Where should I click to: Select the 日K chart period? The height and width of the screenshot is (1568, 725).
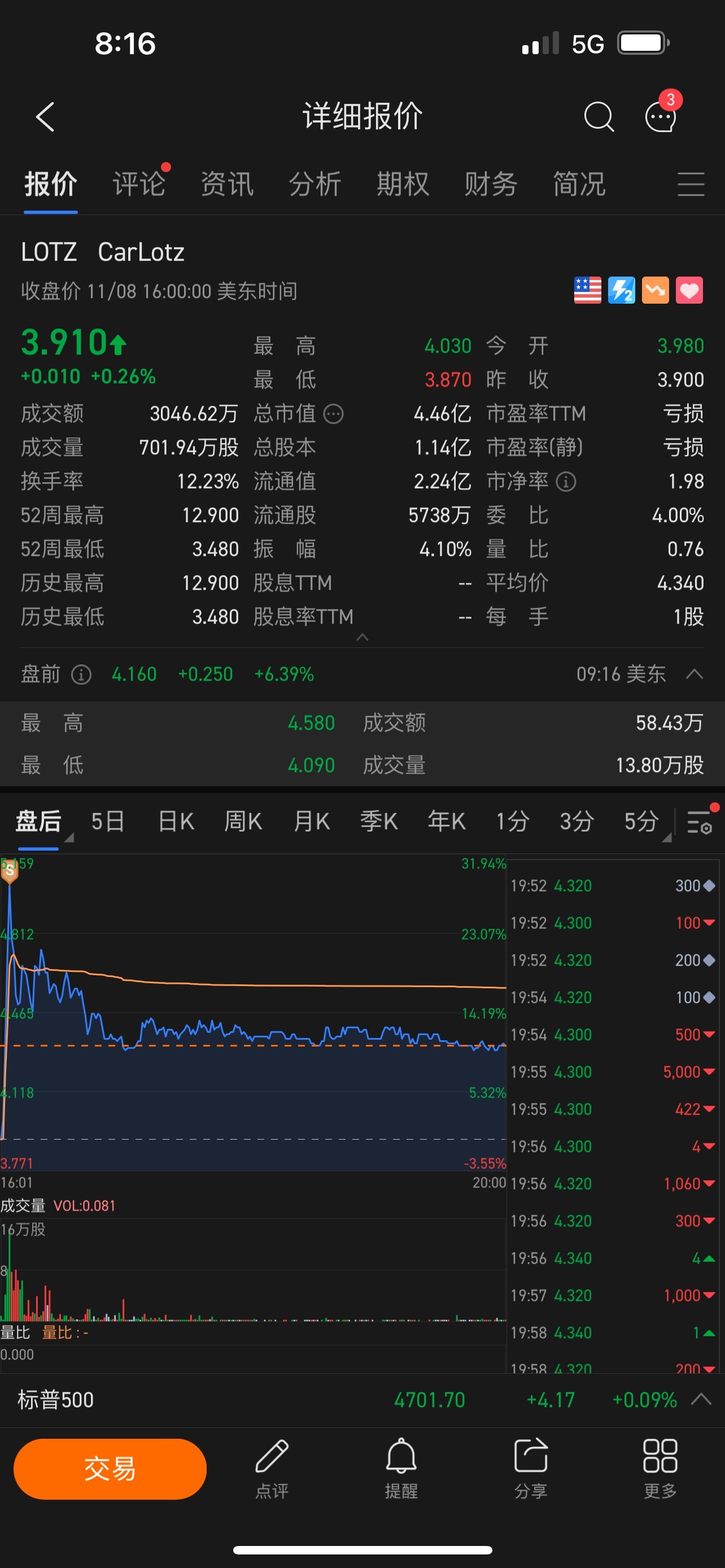coord(176,821)
